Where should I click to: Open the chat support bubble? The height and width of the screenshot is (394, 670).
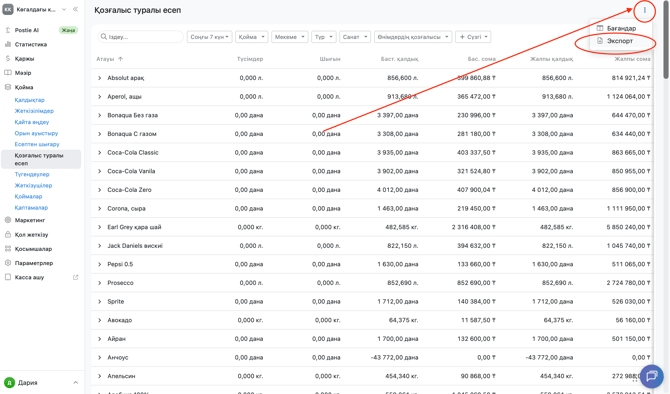652,376
